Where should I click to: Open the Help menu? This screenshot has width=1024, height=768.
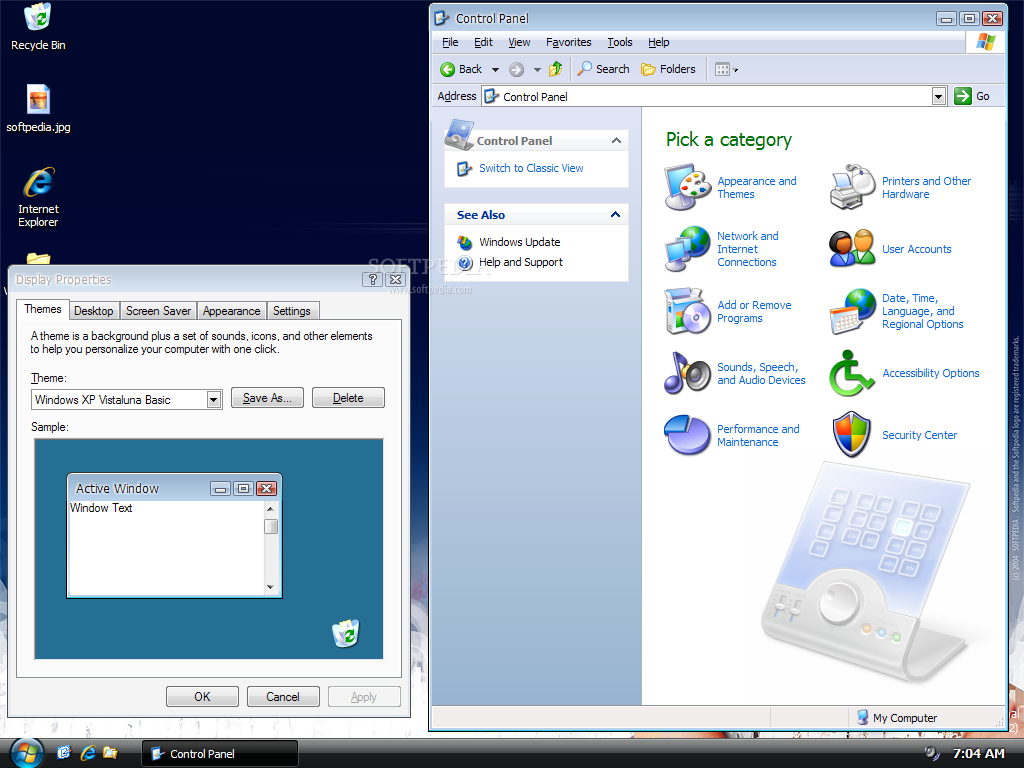coord(658,42)
